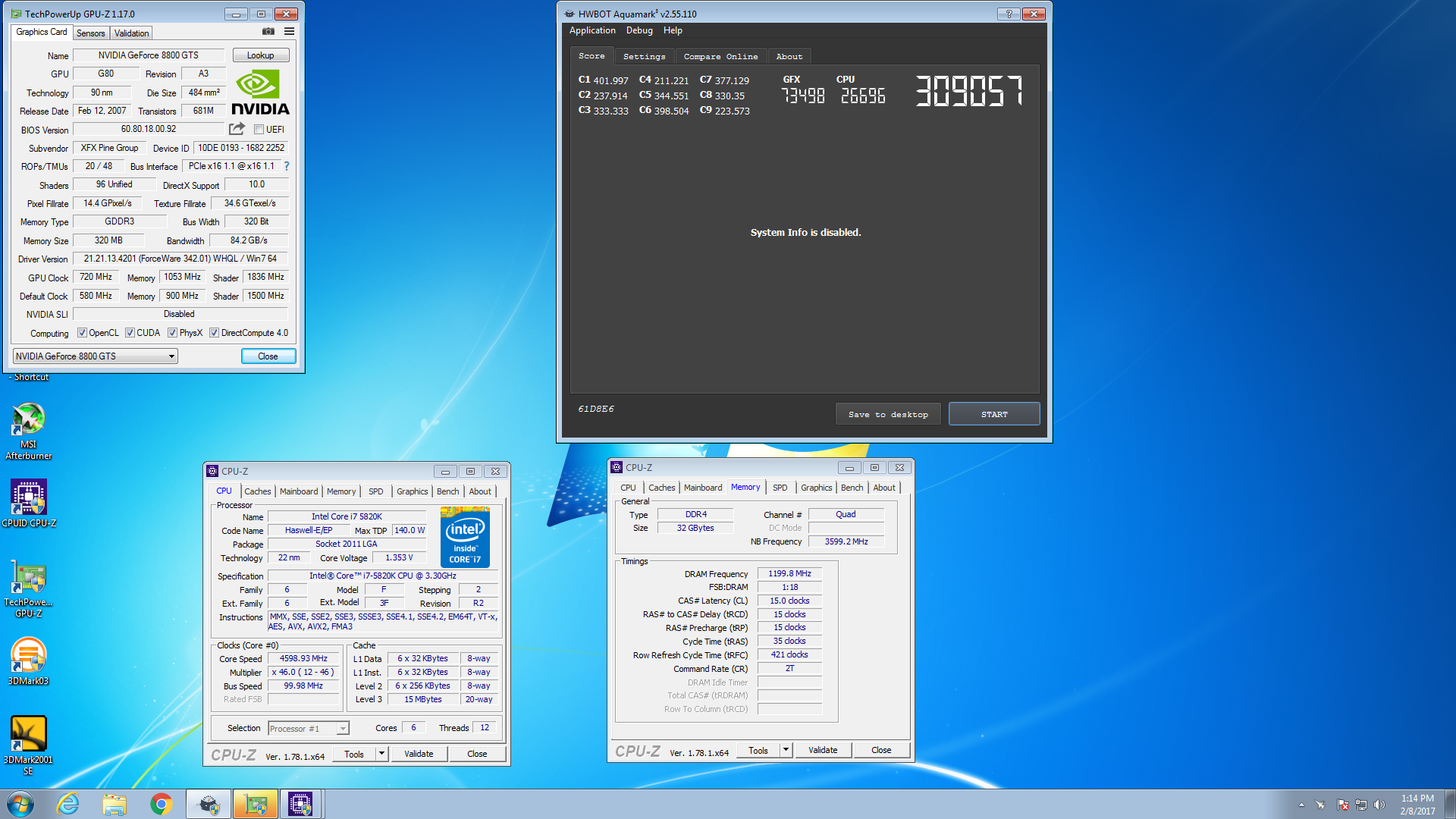The width and height of the screenshot is (1456, 819).
Task: Open the About tab in Aquamark
Action: click(789, 57)
